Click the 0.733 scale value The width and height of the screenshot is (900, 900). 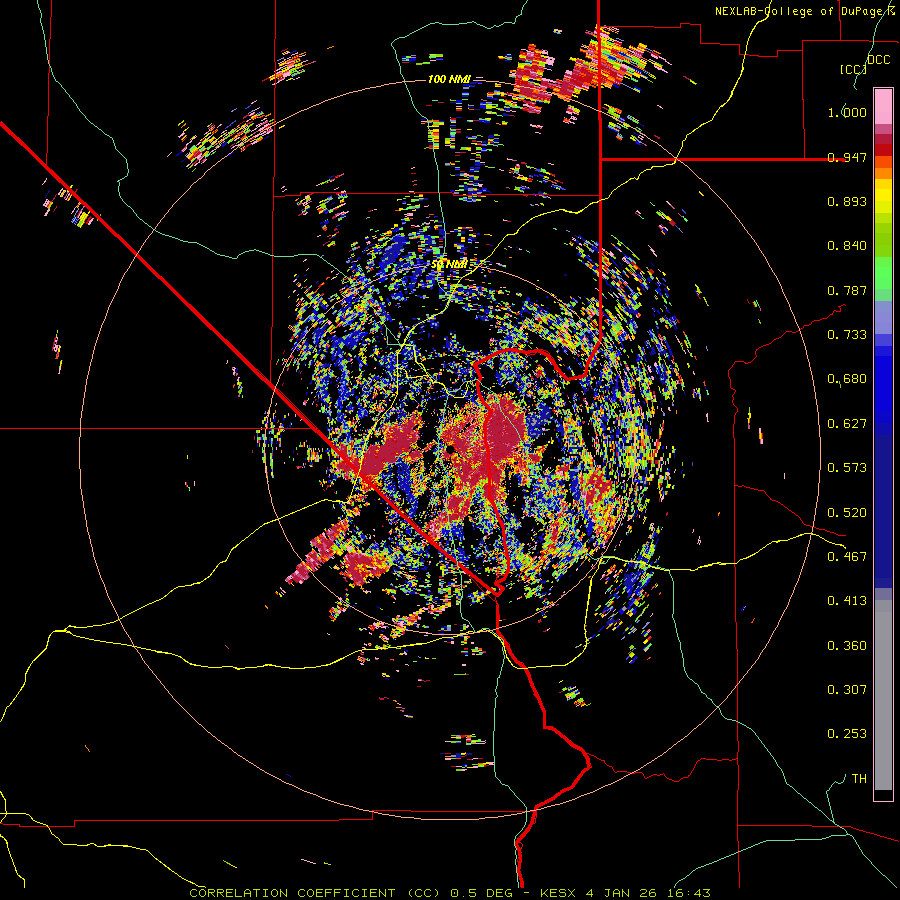click(x=847, y=335)
